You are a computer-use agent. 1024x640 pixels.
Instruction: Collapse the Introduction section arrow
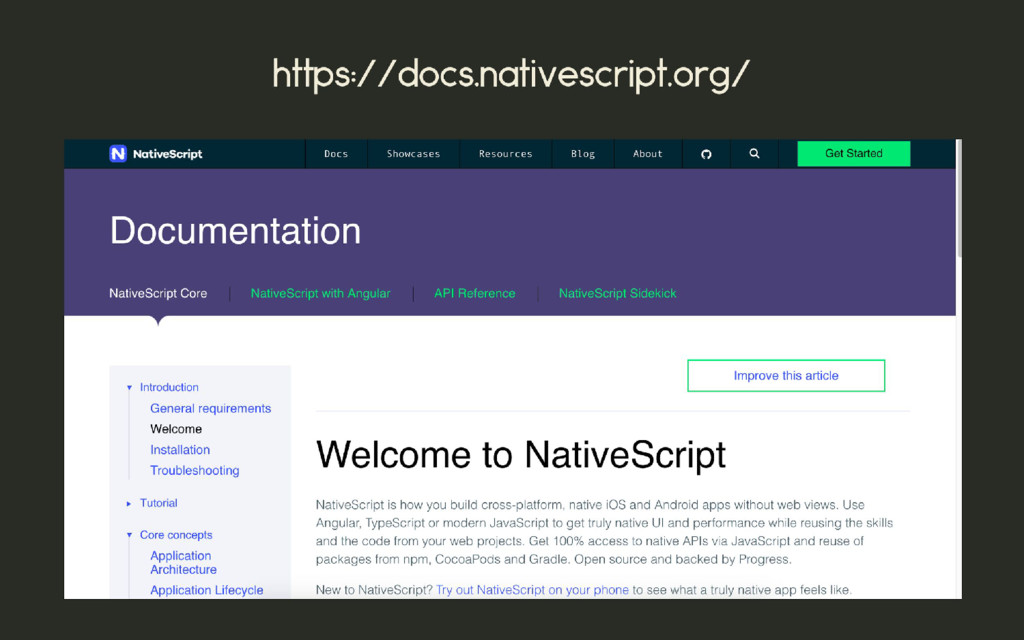(x=129, y=387)
